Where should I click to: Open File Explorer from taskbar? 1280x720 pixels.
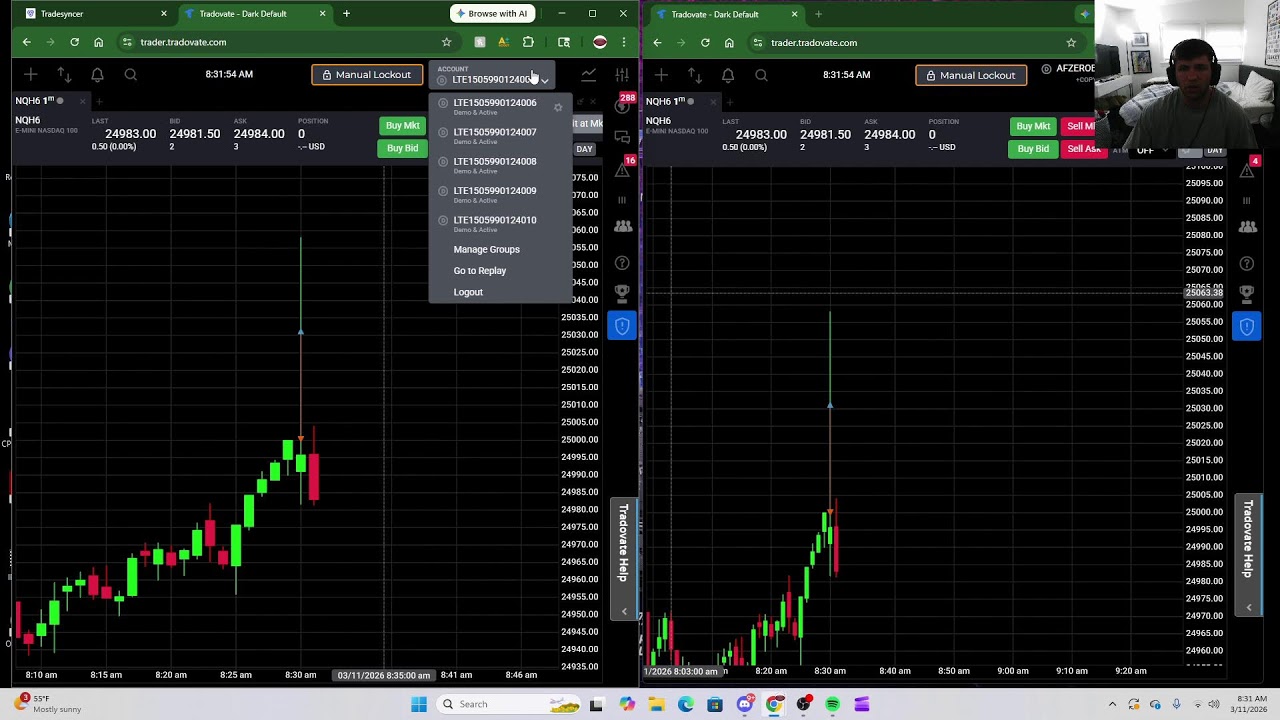[657, 704]
